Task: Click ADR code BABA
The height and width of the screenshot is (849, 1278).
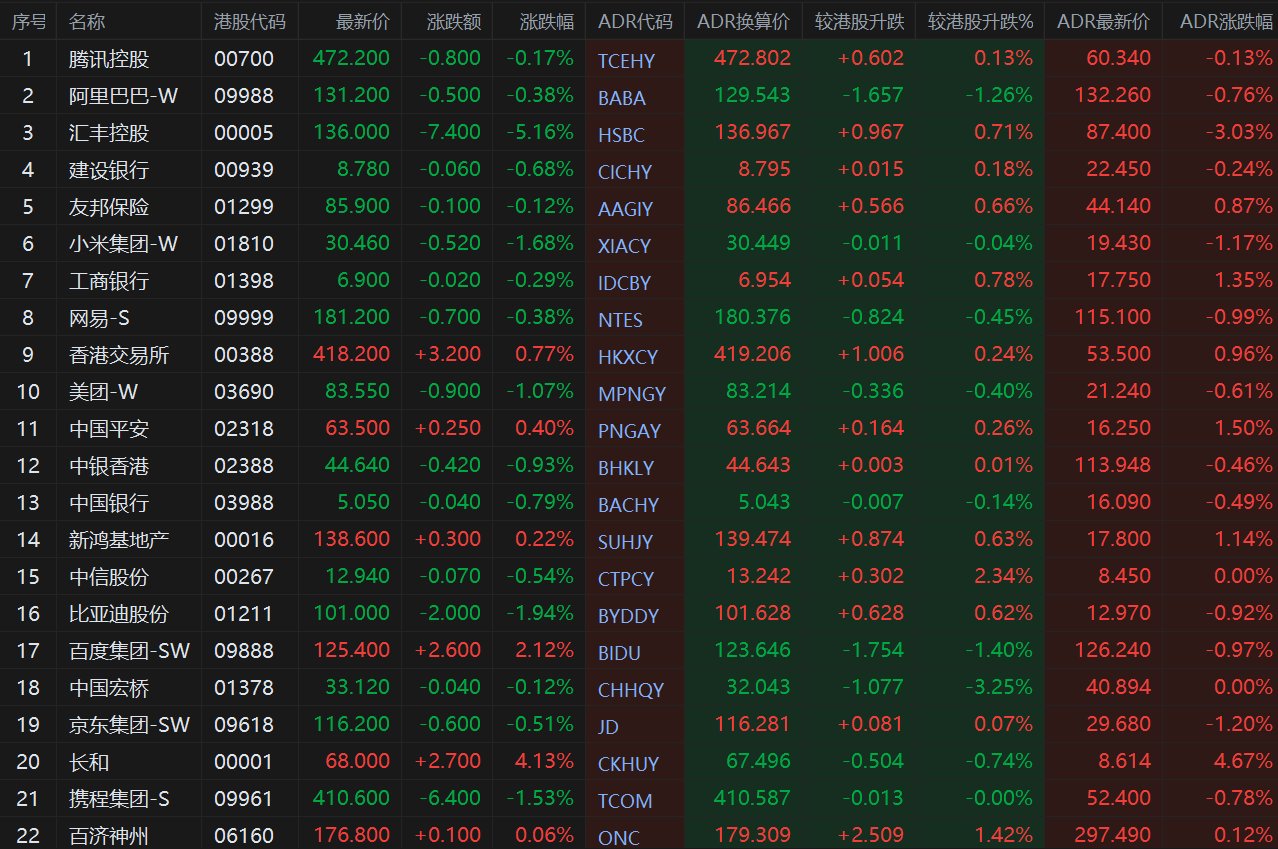Action: click(x=622, y=98)
